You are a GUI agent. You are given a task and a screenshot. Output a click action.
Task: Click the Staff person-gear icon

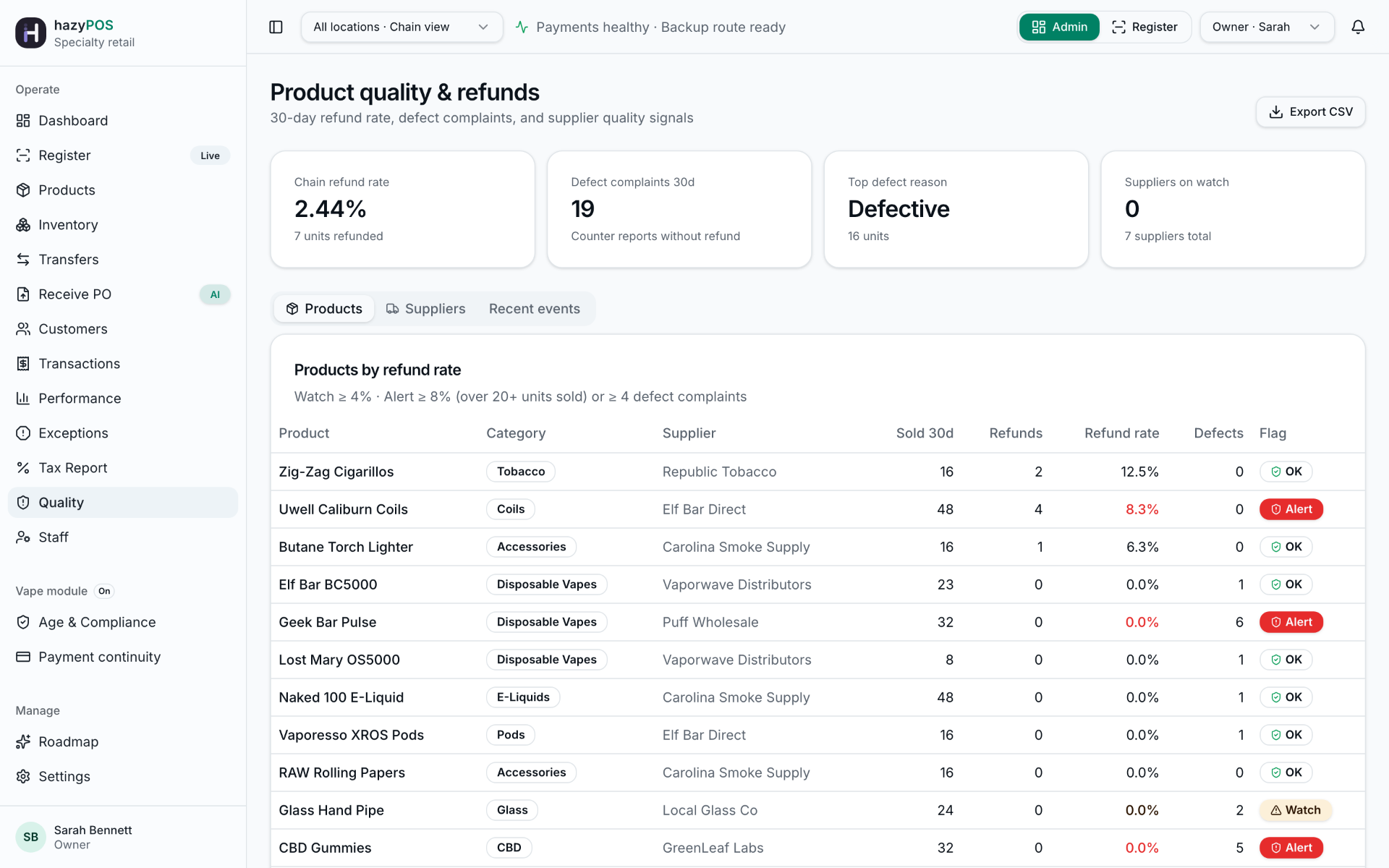coord(23,537)
